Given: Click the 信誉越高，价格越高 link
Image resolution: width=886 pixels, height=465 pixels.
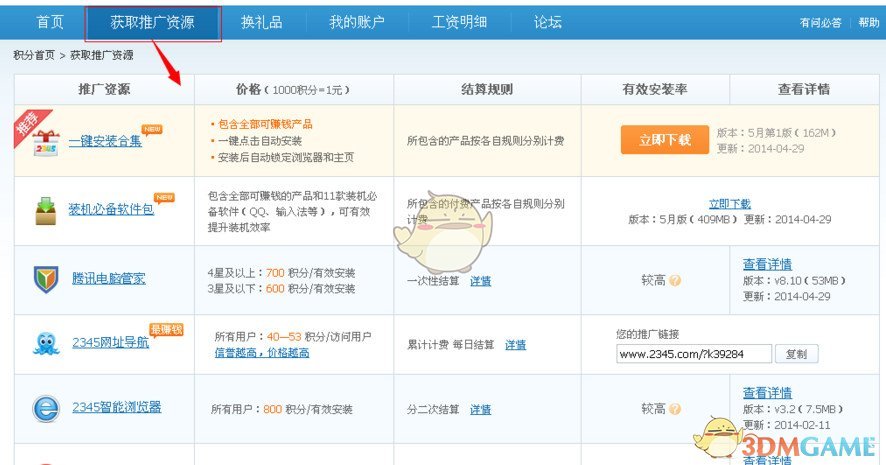Looking at the screenshot, I should [262, 353].
